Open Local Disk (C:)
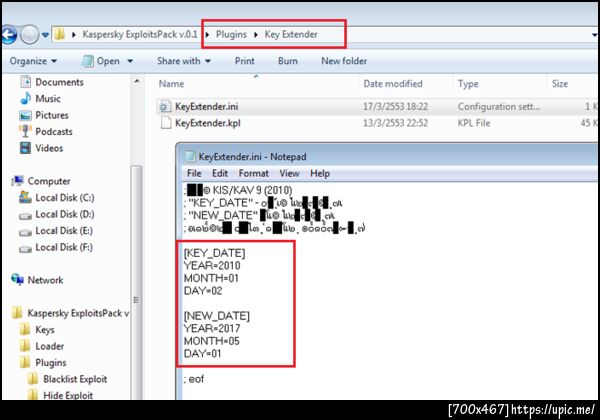Image resolution: width=600 pixels, height=420 pixels. pyautogui.click(x=65, y=198)
